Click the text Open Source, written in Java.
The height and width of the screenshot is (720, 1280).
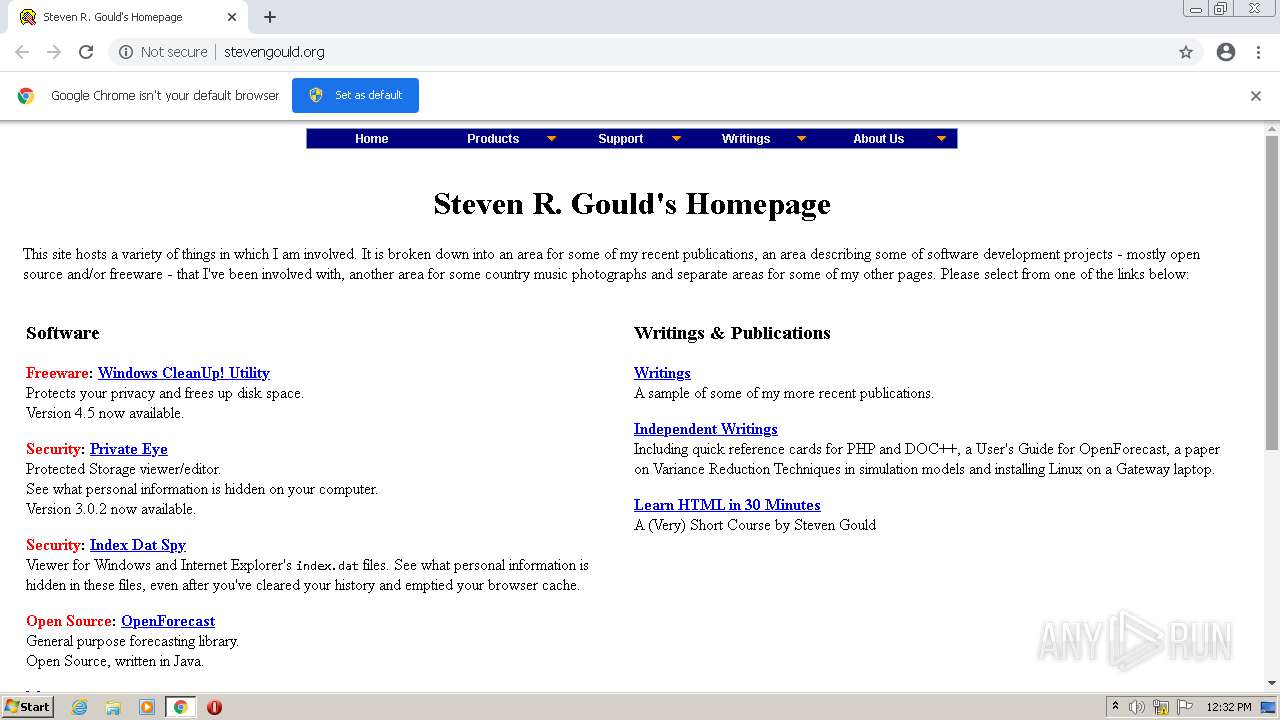115,661
